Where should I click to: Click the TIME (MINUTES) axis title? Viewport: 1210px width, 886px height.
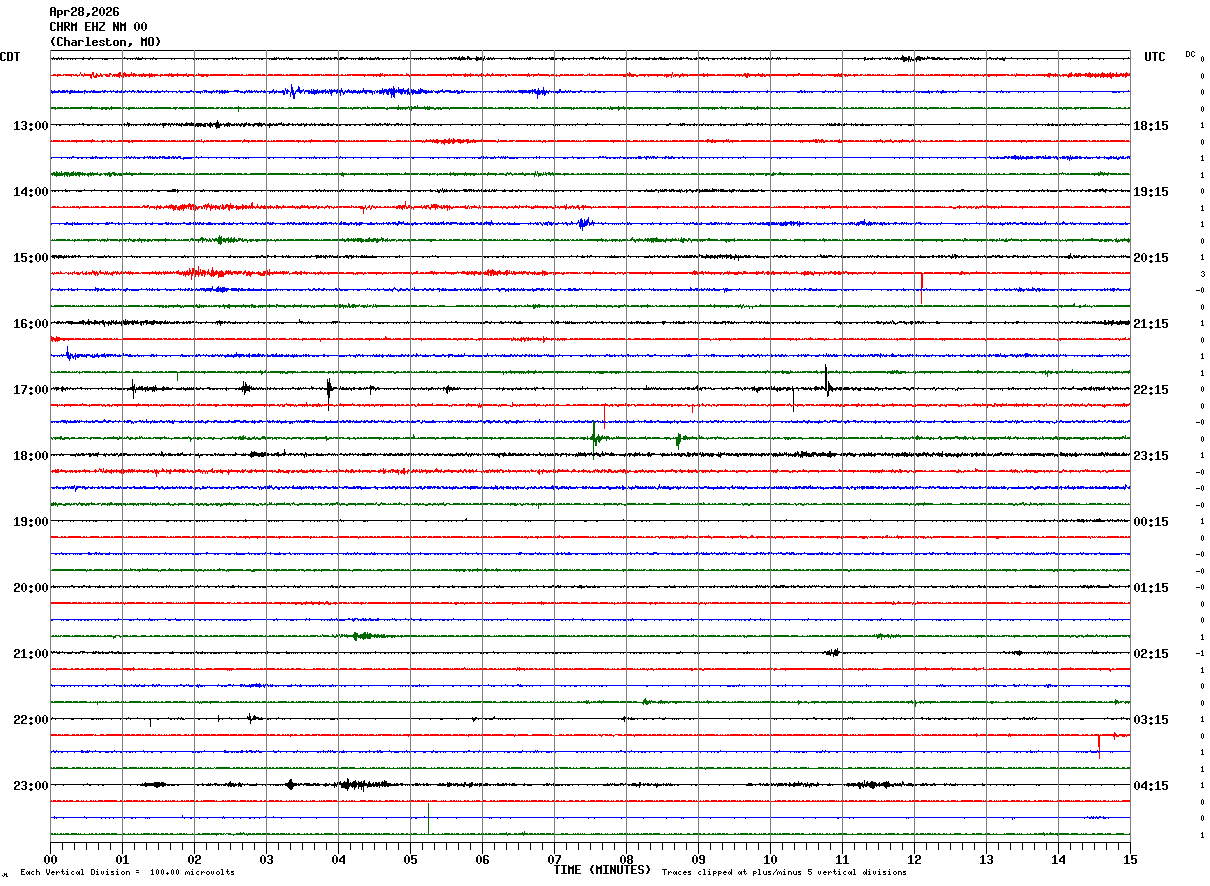pyautogui.click(x=602, y=870)
